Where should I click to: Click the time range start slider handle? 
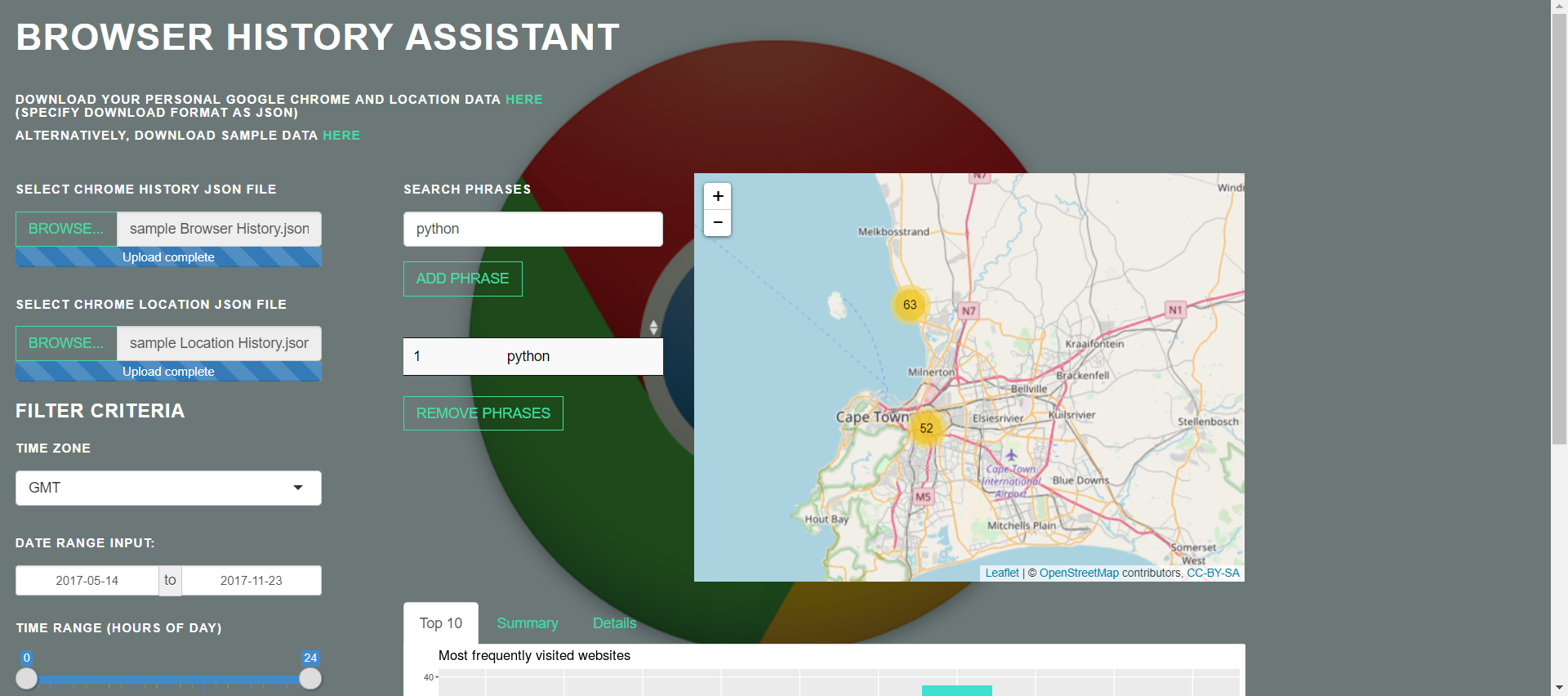pos(27,679)
